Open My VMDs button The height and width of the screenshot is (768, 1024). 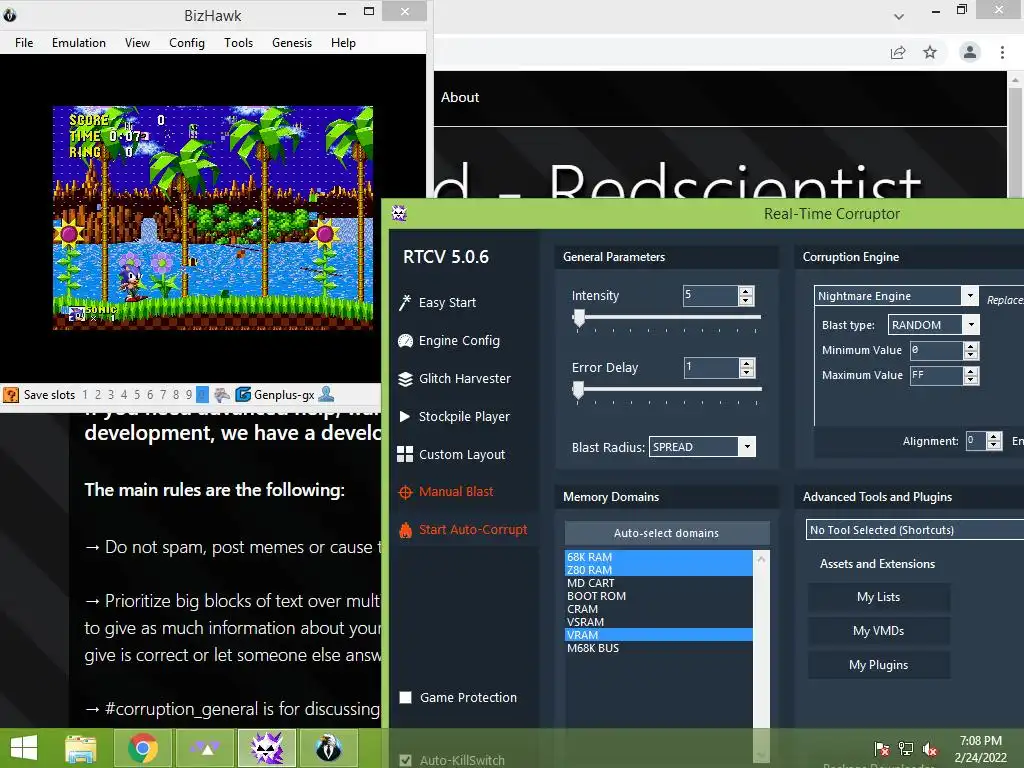click(878, 631)
